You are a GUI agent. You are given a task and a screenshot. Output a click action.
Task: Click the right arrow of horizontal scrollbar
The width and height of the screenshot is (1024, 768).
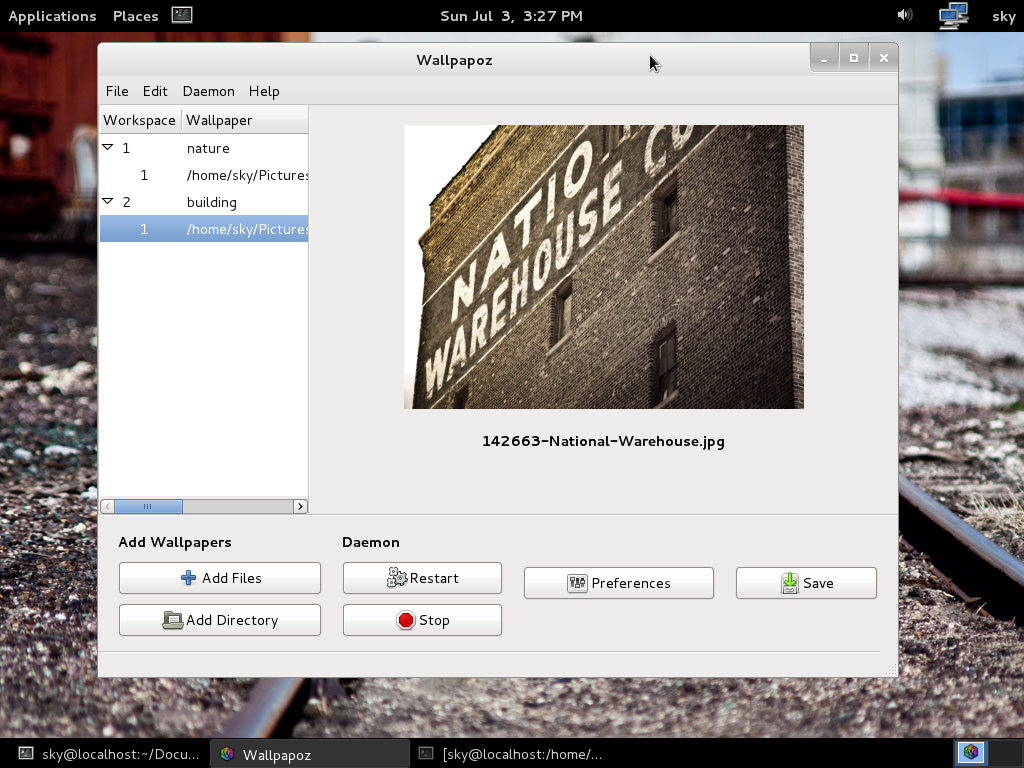point(300,506)
